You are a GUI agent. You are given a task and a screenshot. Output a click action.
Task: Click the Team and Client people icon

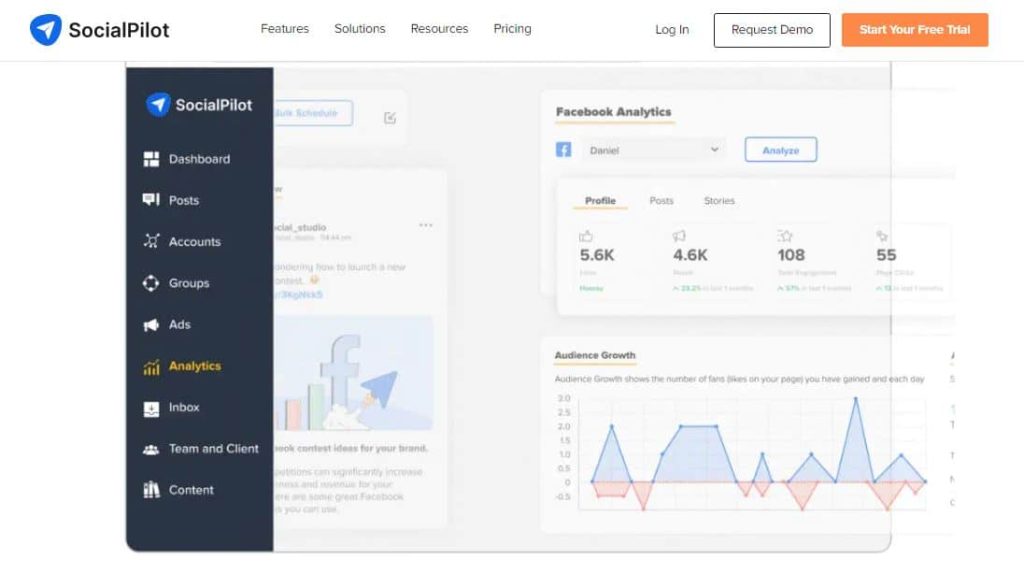click(151, 449)
